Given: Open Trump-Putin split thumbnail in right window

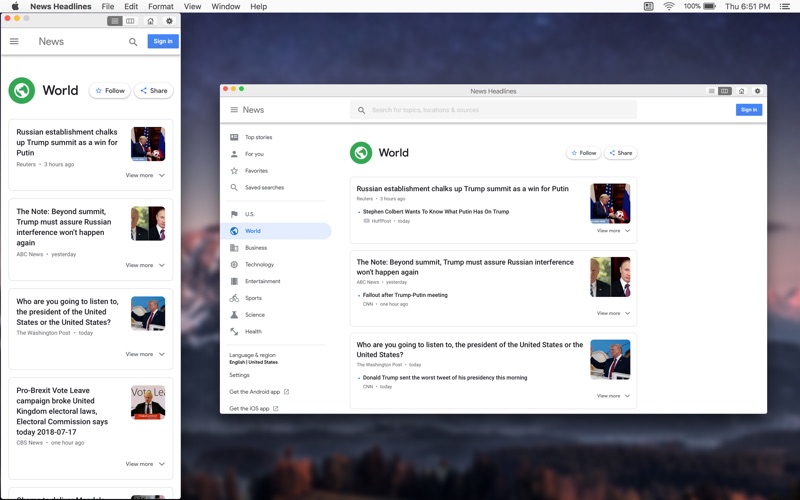Looking at the screenshot, I should point(610,277).
